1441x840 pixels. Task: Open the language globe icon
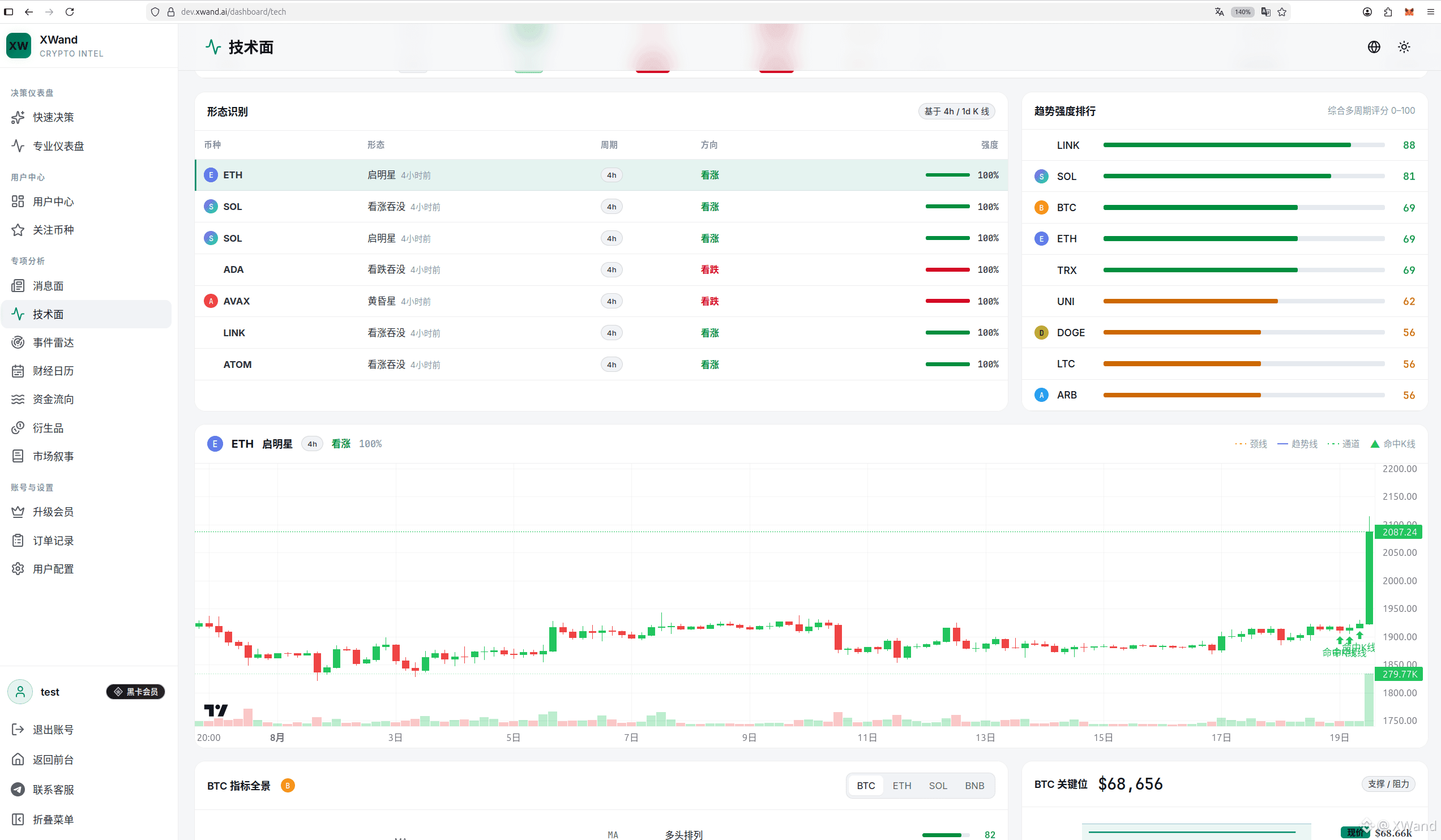click(x=1374, y=47)
